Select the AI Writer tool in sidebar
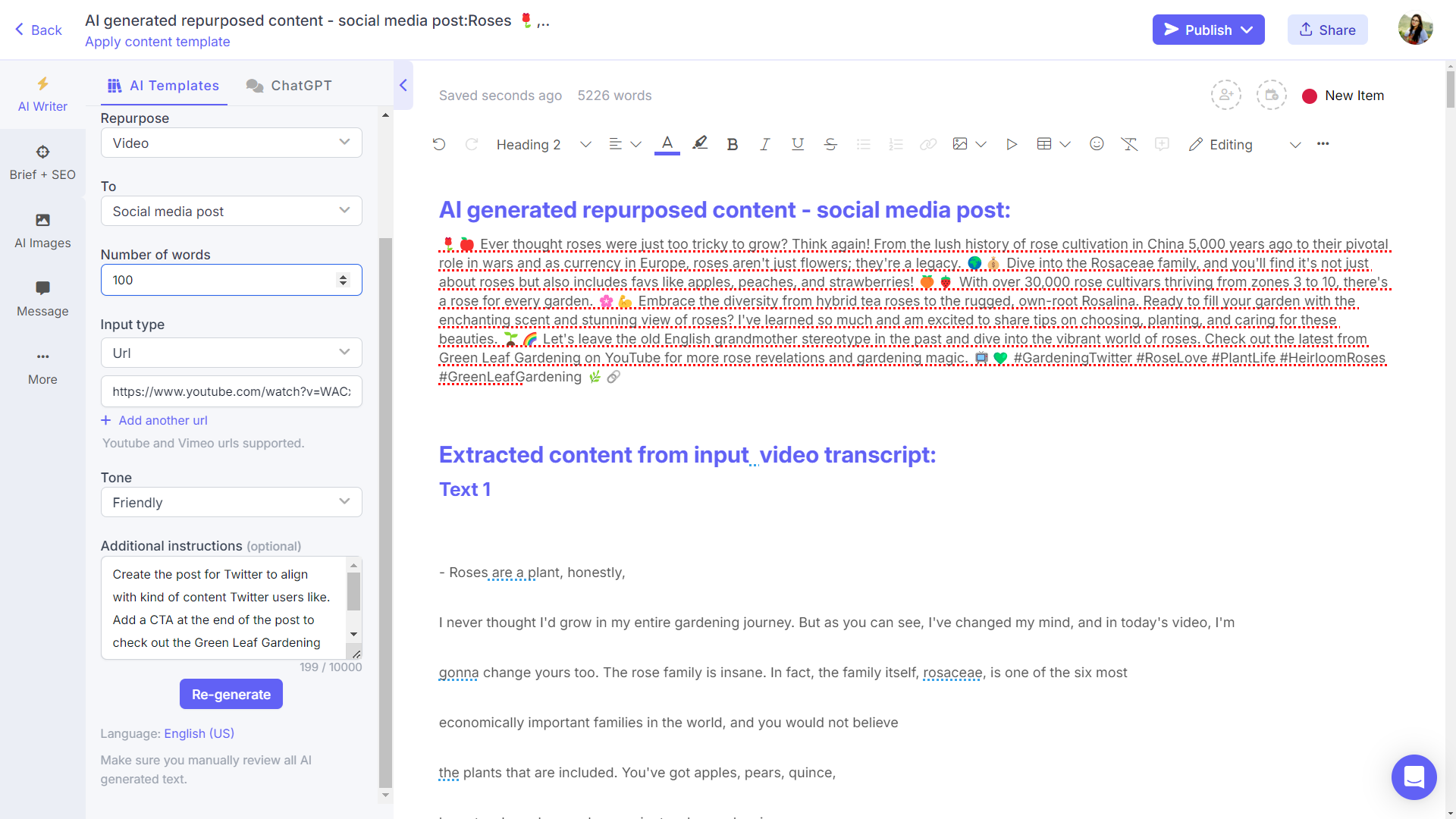This screenshot has width=1456, height=819. coord(42,94)
